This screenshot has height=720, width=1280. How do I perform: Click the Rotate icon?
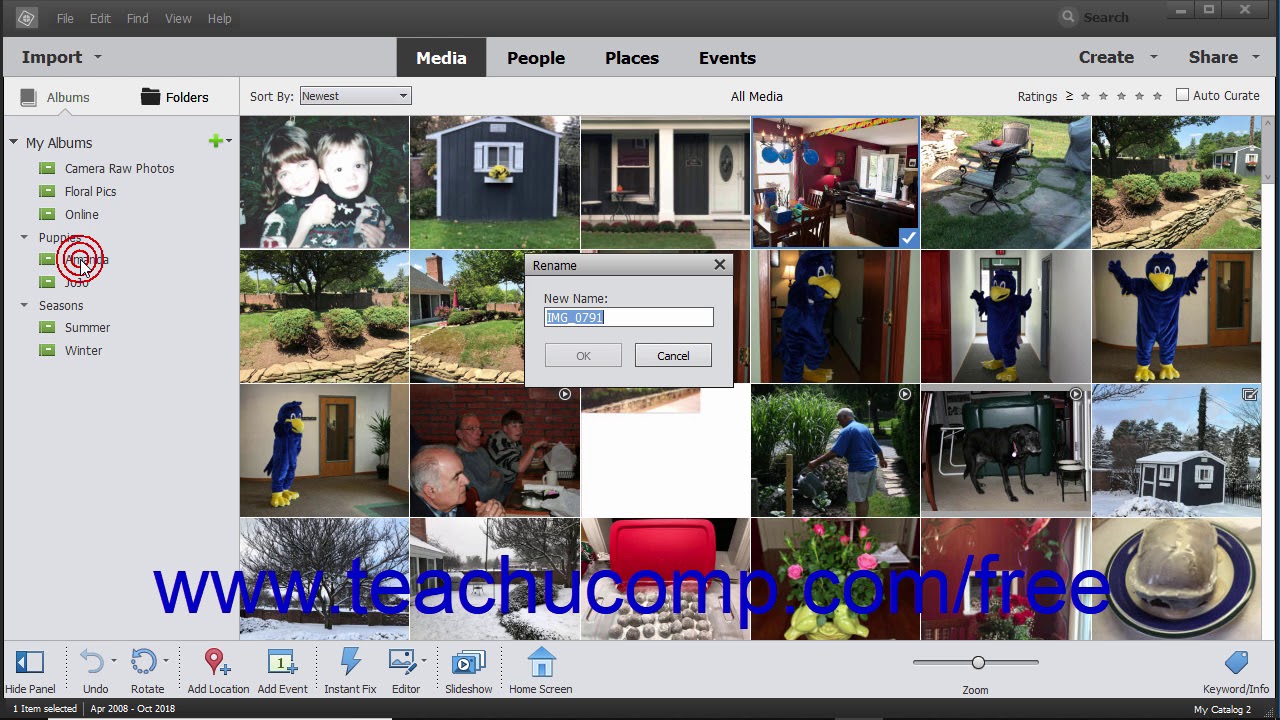click(144, 662)
